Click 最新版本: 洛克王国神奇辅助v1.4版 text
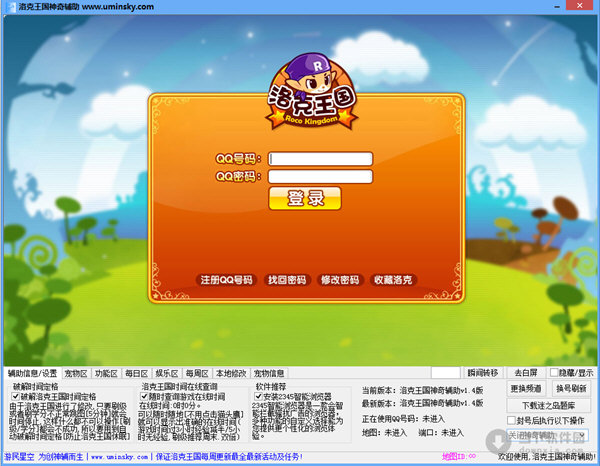This screenshot has width=600, height=466. click(422, 403)
